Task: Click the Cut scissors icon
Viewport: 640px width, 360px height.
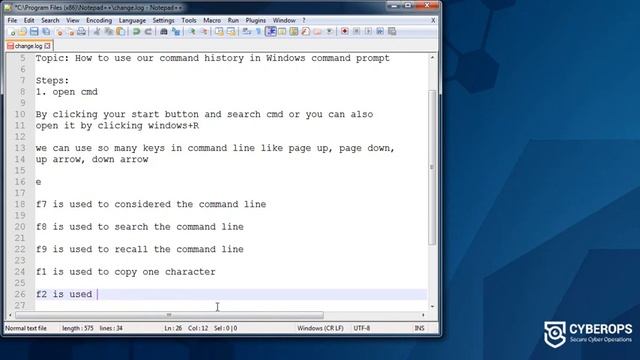Action: click(97, 31)
